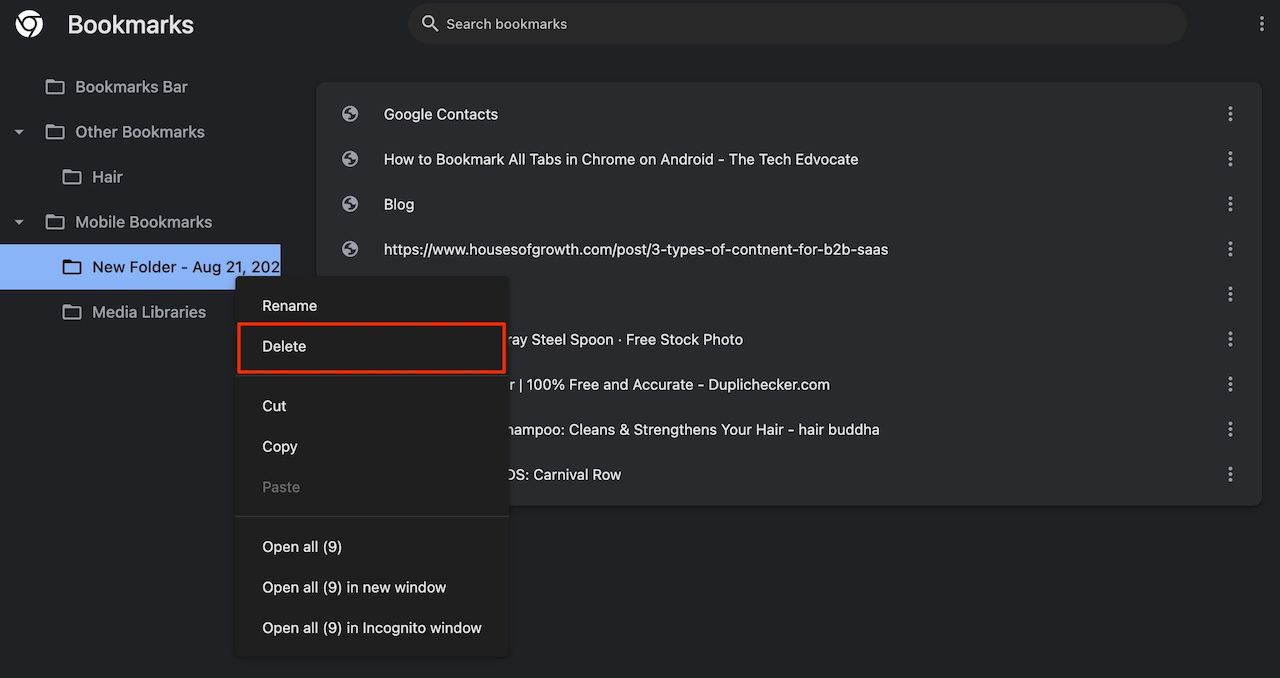Collapse the Other Bookmarks folder
Viewport: 1280px width, 678px height.
coord(18,131)
